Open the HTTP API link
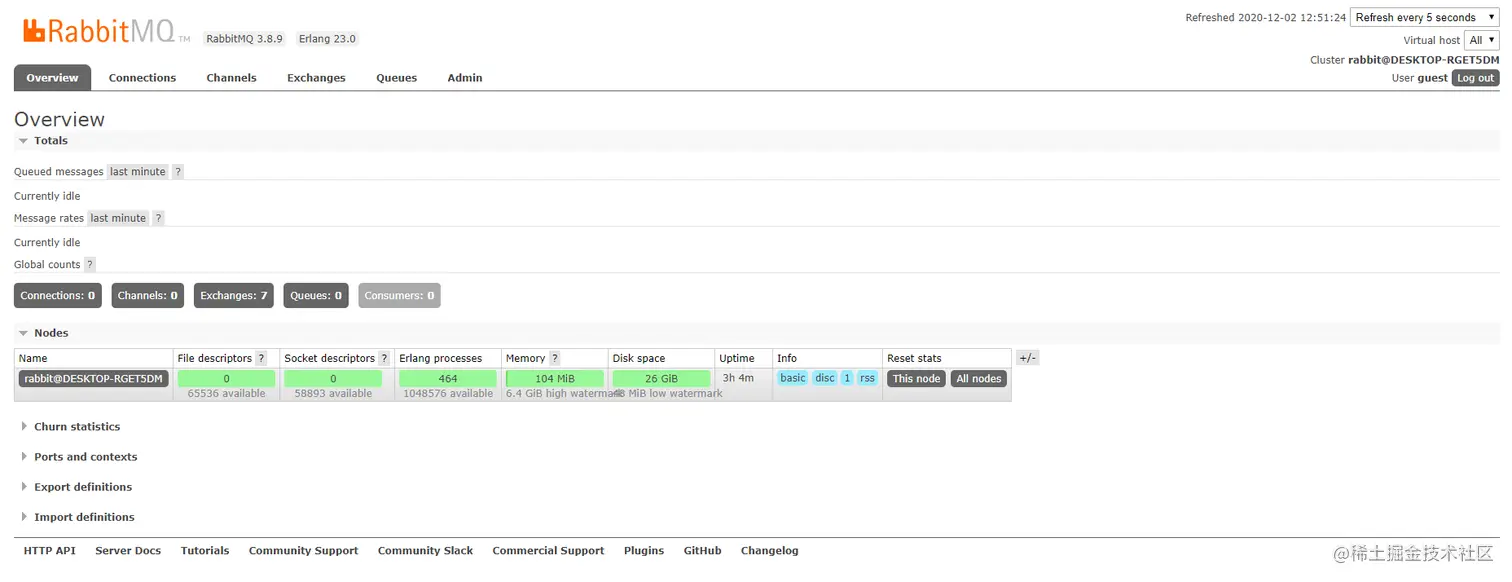The height and width of the screenshot is (582, 1512). (x=50, y=551)
